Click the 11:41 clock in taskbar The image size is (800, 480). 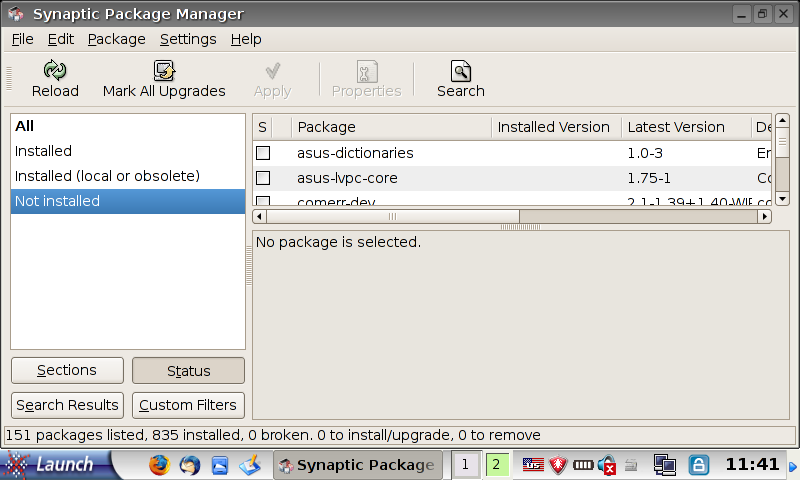pos(752,464)
